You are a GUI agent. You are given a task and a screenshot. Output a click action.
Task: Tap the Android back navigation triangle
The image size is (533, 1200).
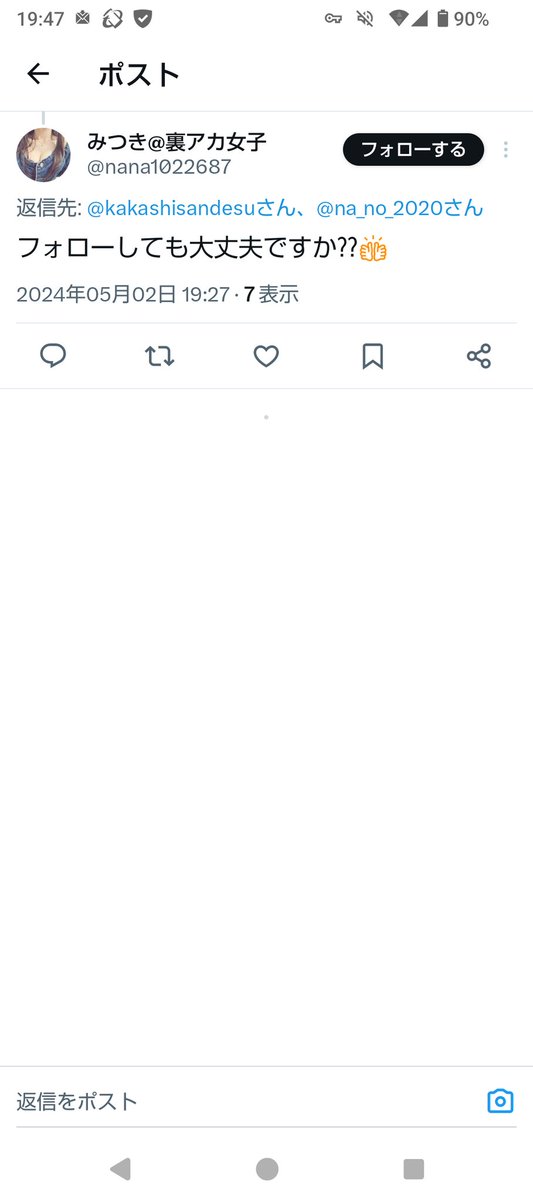120,1168
